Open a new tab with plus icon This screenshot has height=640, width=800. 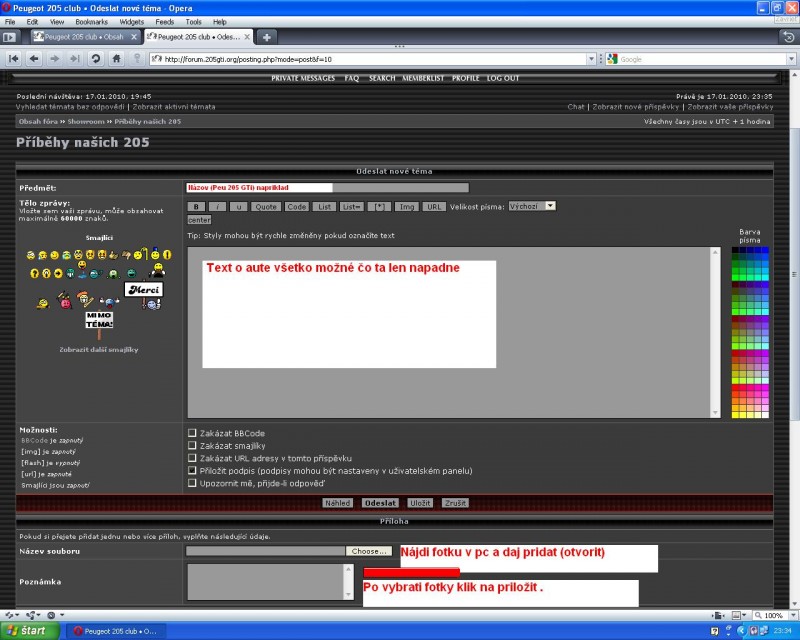click(267, 37)
